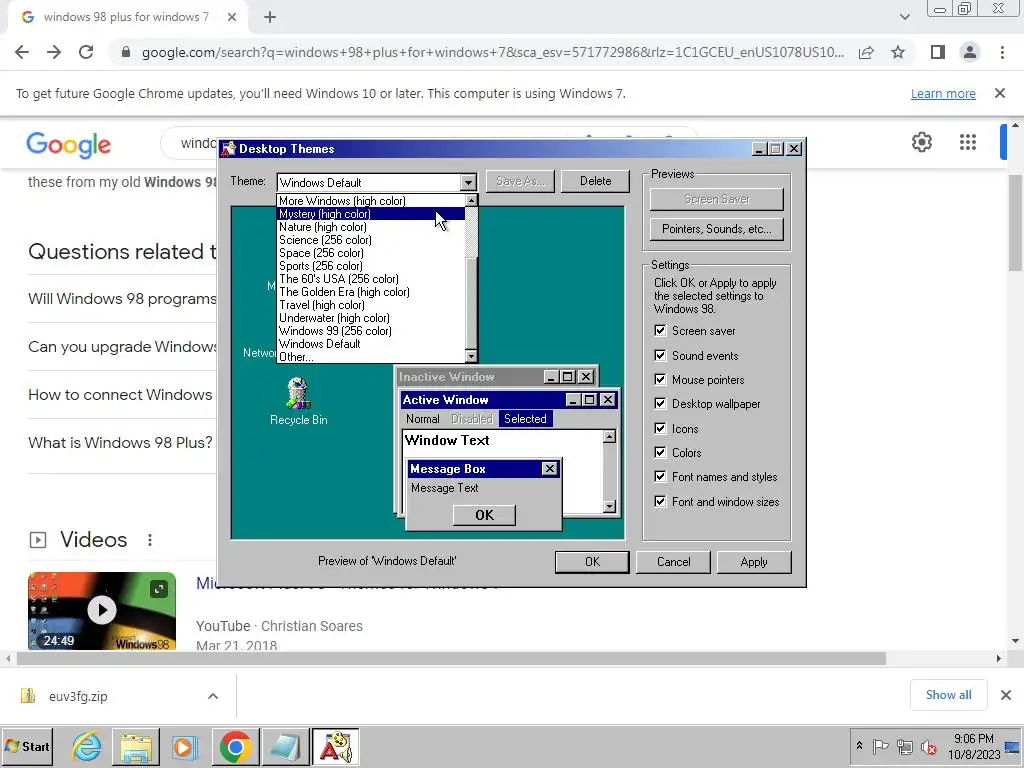Select Mystery (high color) theme
This screenshot has height=768, width=1024.
(371, 214)
